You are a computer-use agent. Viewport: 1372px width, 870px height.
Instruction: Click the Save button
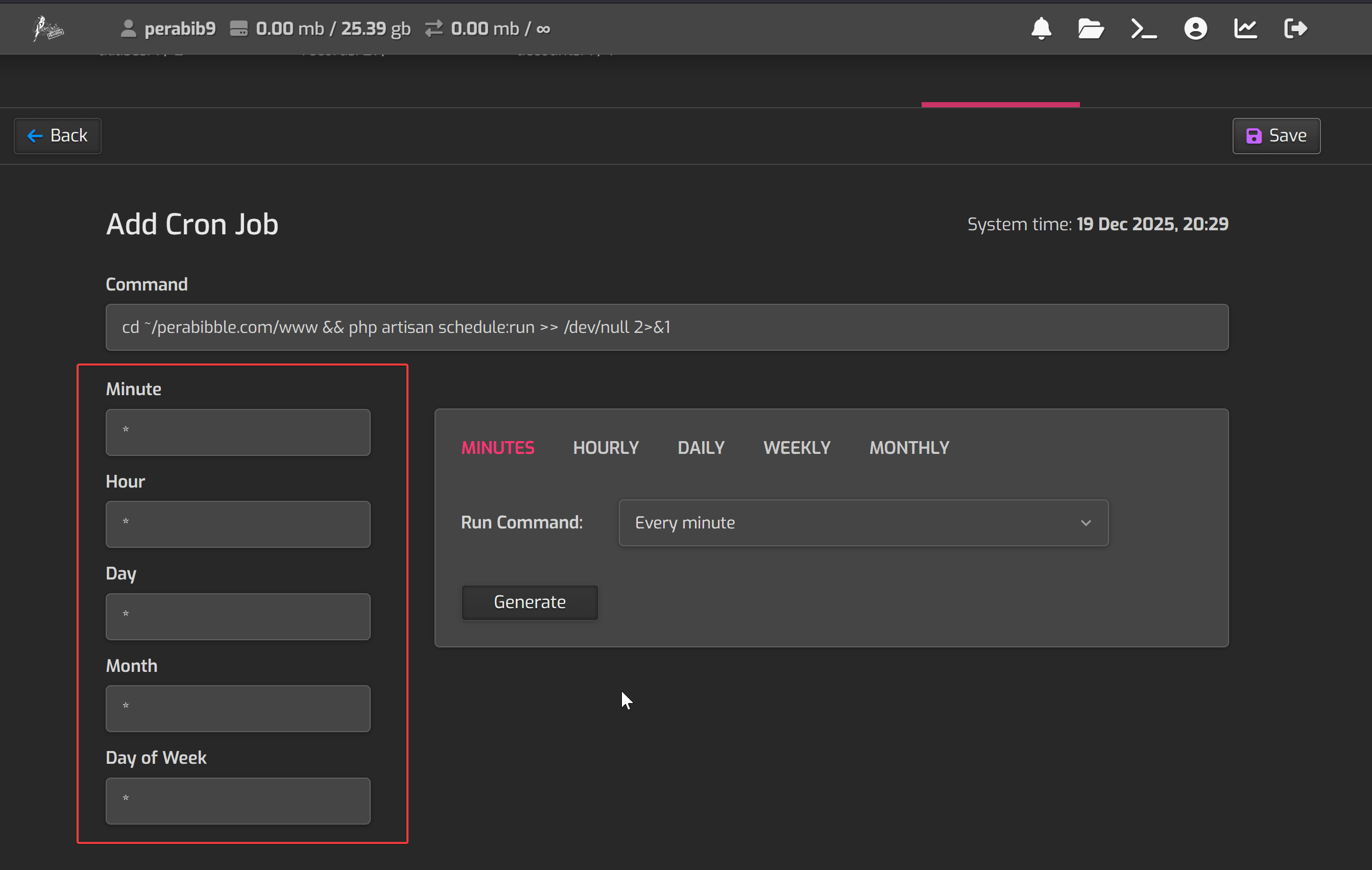[x=1275, y=136]
